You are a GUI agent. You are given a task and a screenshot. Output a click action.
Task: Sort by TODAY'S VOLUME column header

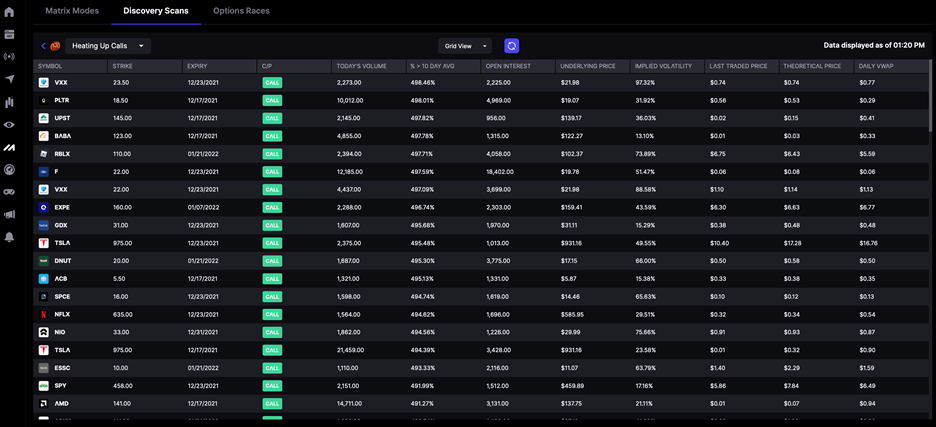[362, 66]
